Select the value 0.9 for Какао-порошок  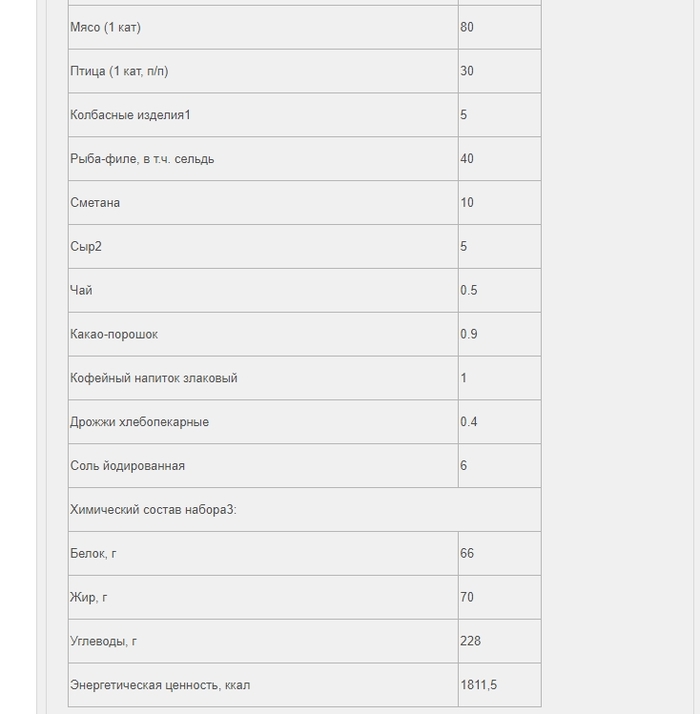point(469,334)
